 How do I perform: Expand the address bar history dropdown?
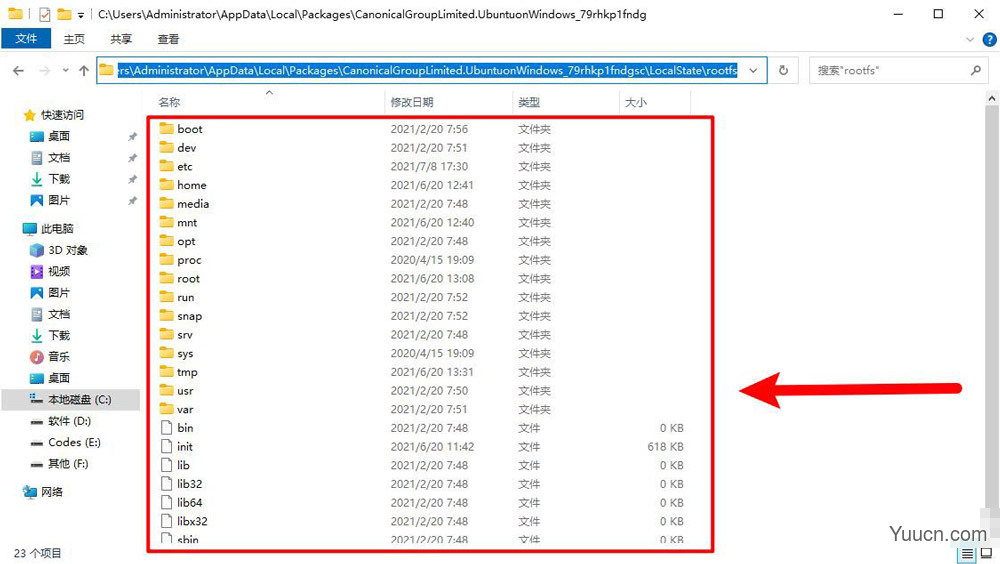(753, 70)
